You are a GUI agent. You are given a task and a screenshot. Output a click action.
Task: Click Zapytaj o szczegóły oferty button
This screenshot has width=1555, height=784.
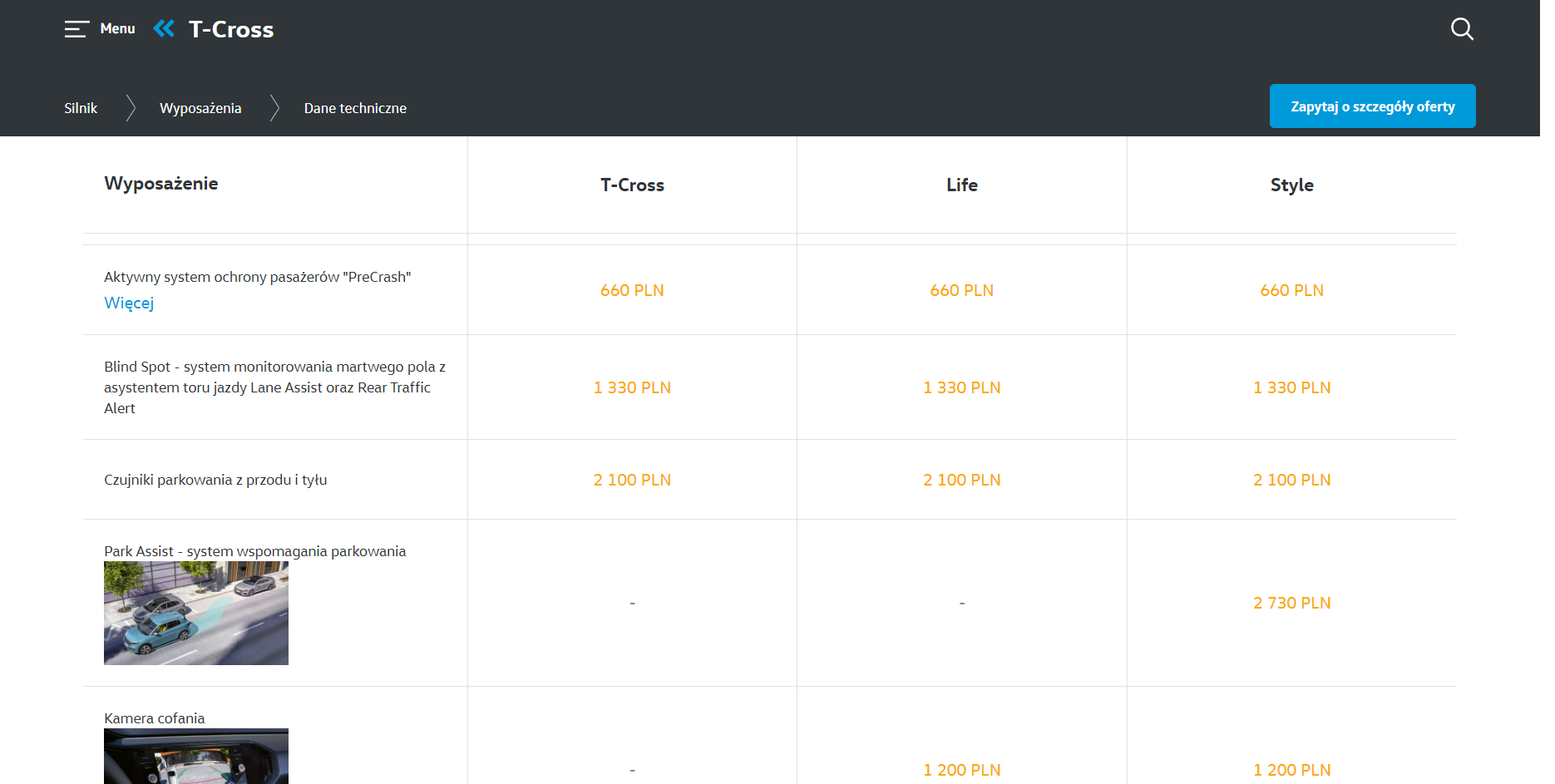(1372, 106)
